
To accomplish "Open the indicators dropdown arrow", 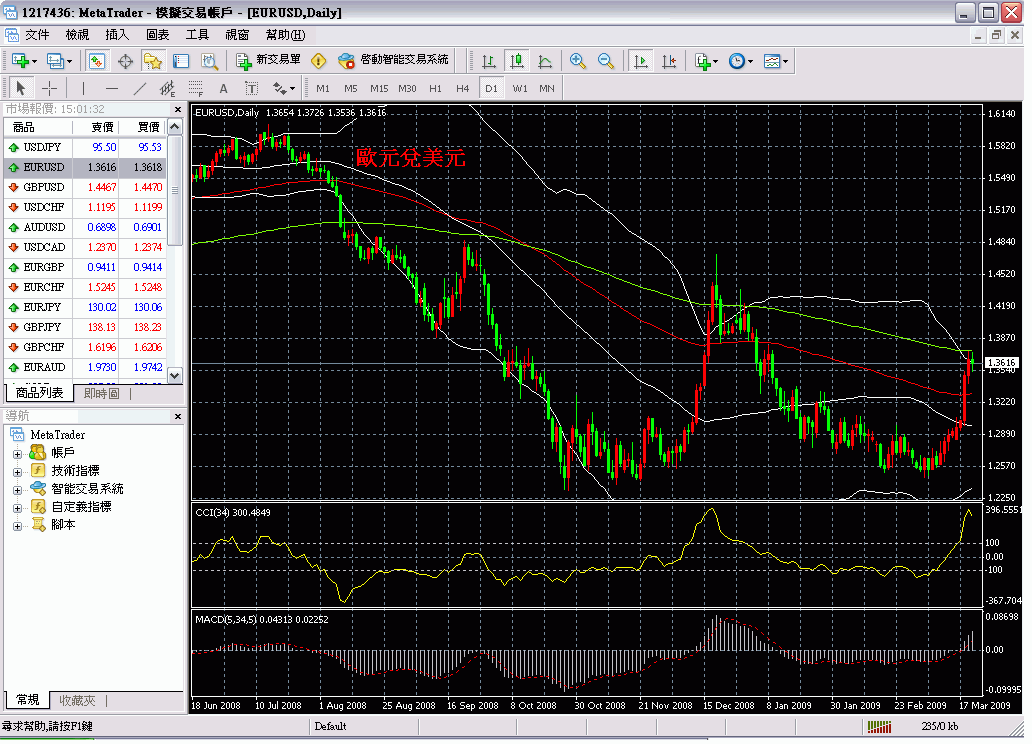I will tap(716, 62).
